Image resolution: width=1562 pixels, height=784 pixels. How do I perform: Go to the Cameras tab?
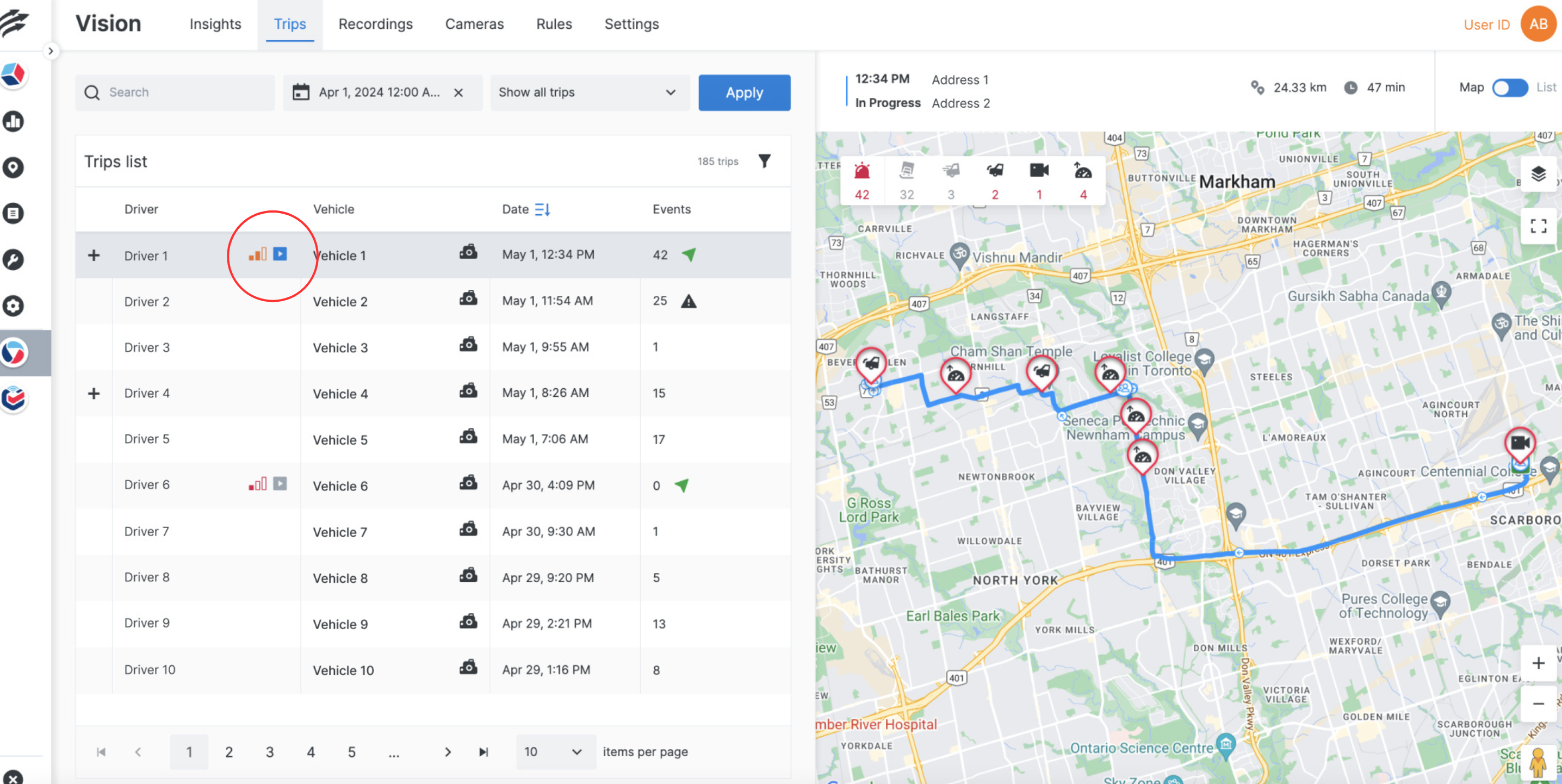click(474, 24)
